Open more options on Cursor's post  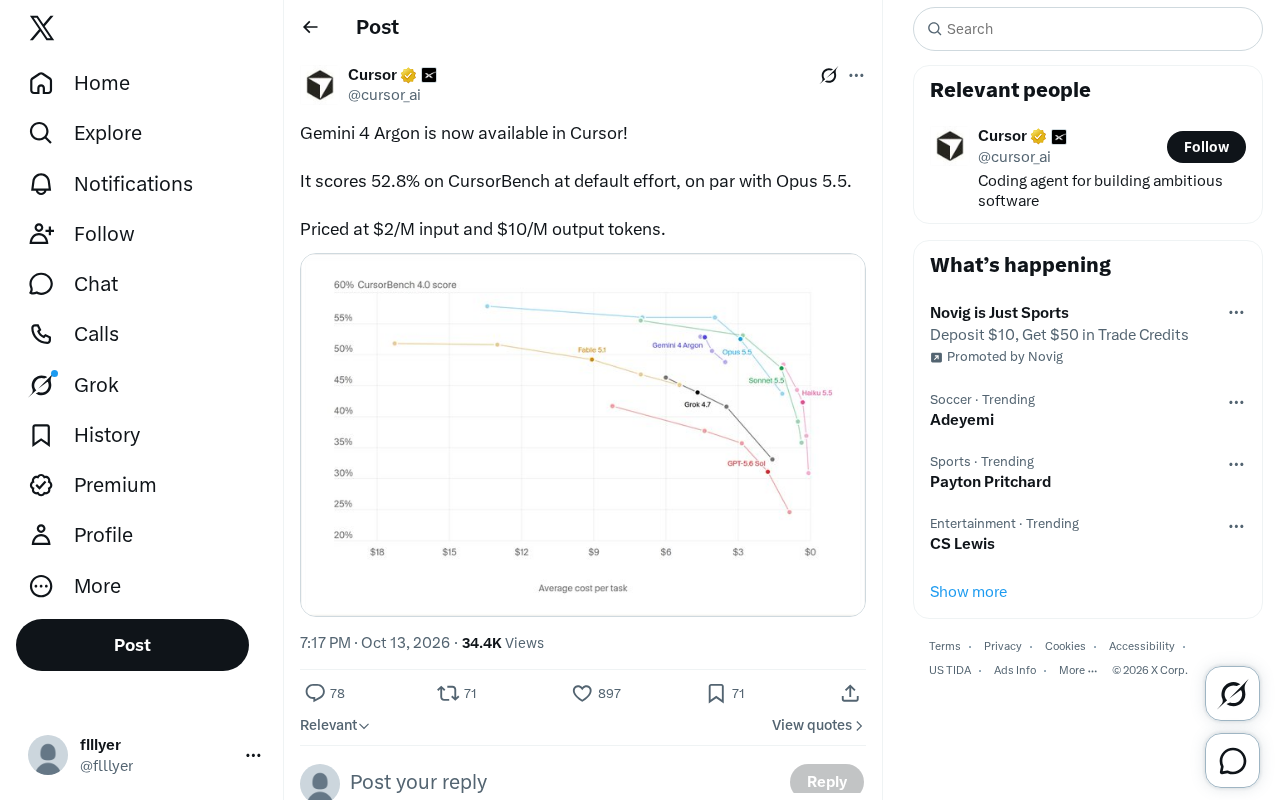point(856,75)
